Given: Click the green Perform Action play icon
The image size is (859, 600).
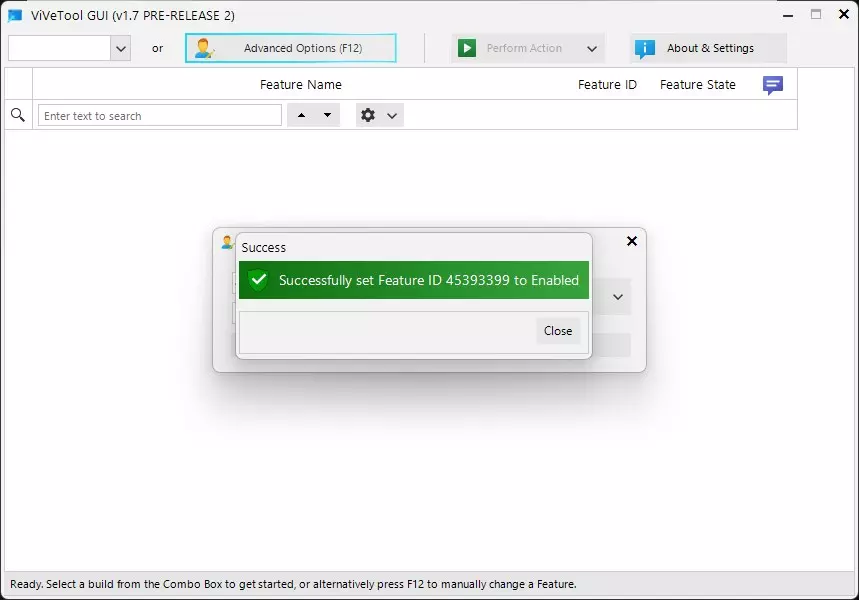Looking at the screenshot, I should click(467, 48).
